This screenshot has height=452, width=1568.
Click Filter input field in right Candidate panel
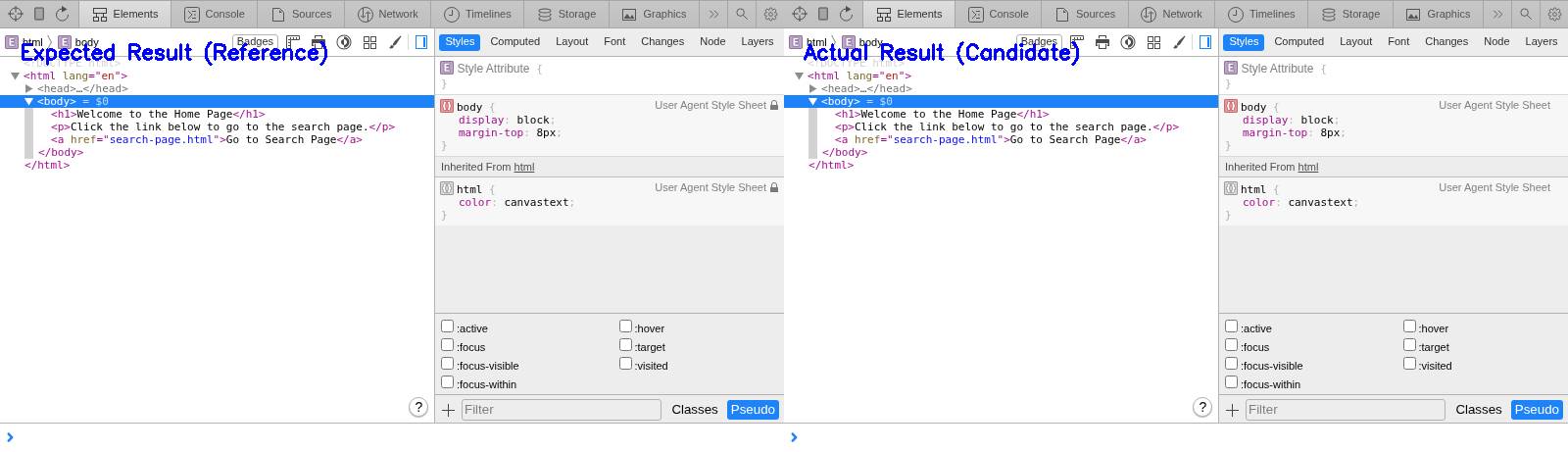click(1345, 410)
